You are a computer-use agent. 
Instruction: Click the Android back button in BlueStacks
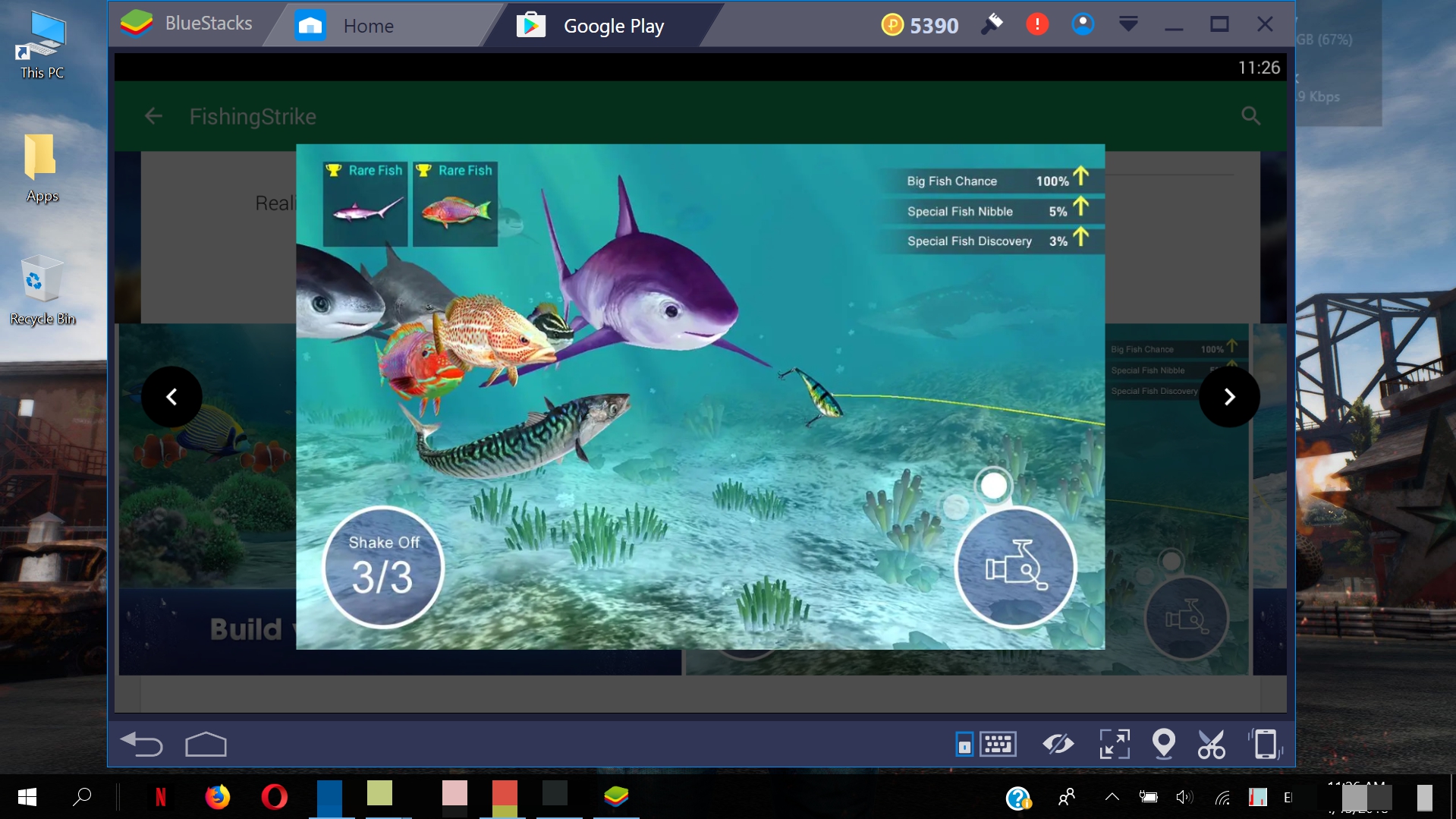(x=142, y=745)
